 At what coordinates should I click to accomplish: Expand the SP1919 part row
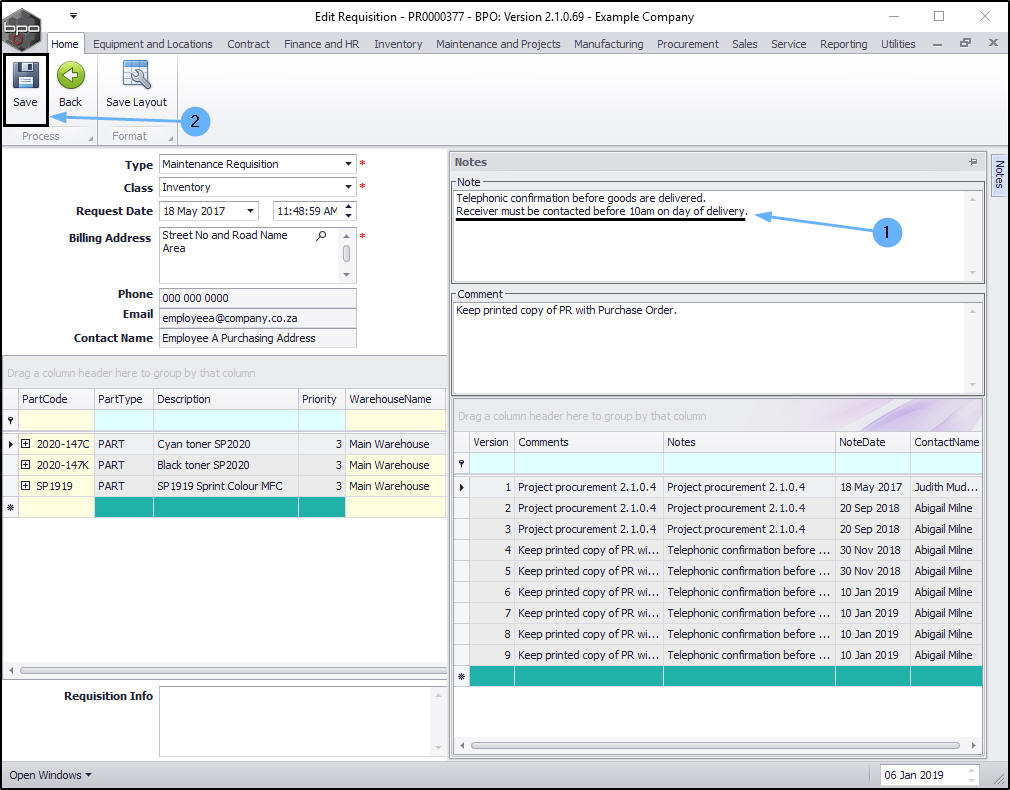click(25, 486)
